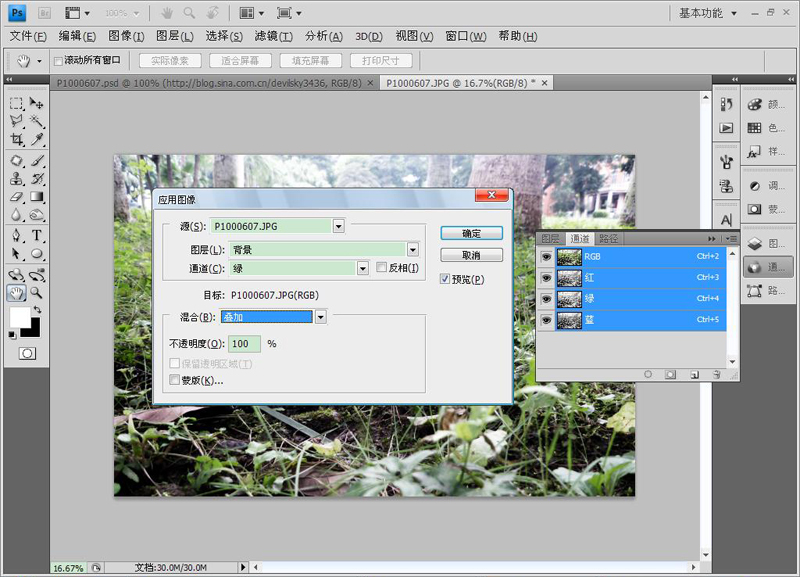Launch Bridge from the top bar

44,13
